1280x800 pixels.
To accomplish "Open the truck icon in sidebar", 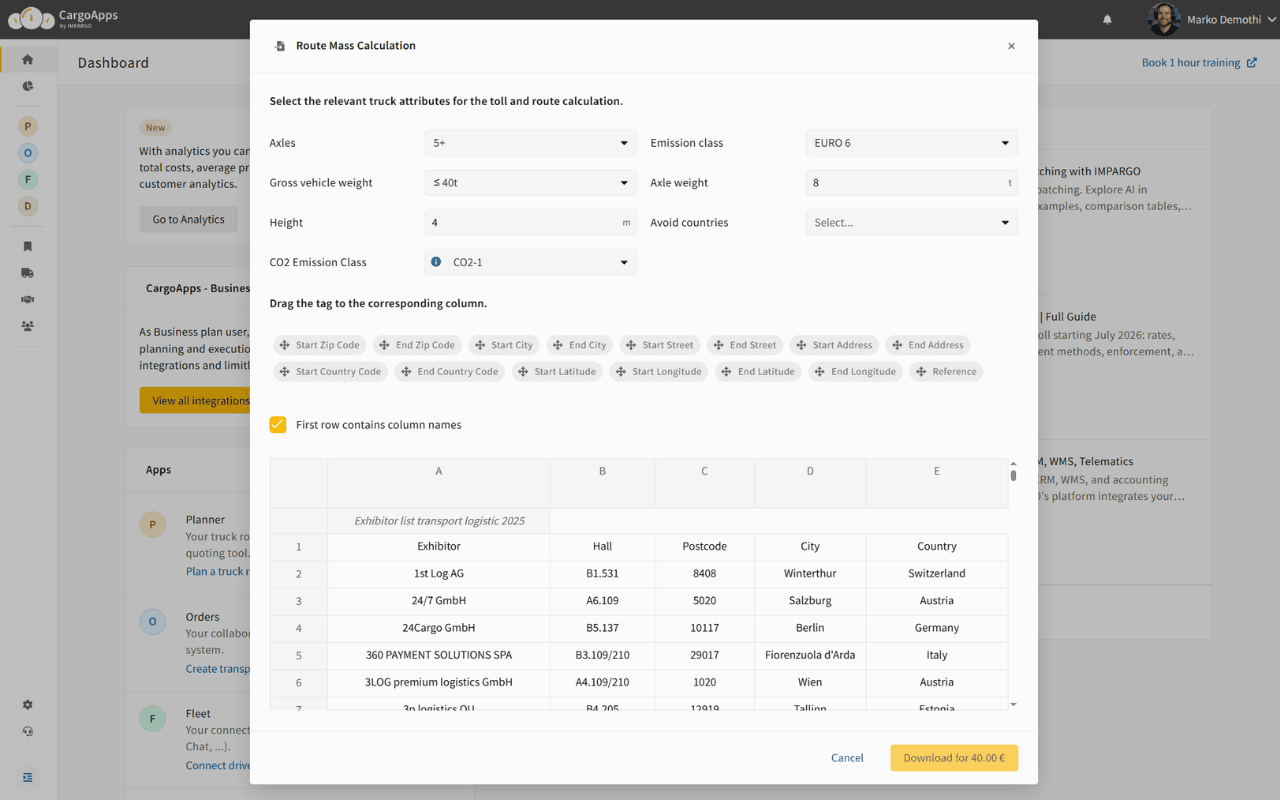I will coord(28,273).
